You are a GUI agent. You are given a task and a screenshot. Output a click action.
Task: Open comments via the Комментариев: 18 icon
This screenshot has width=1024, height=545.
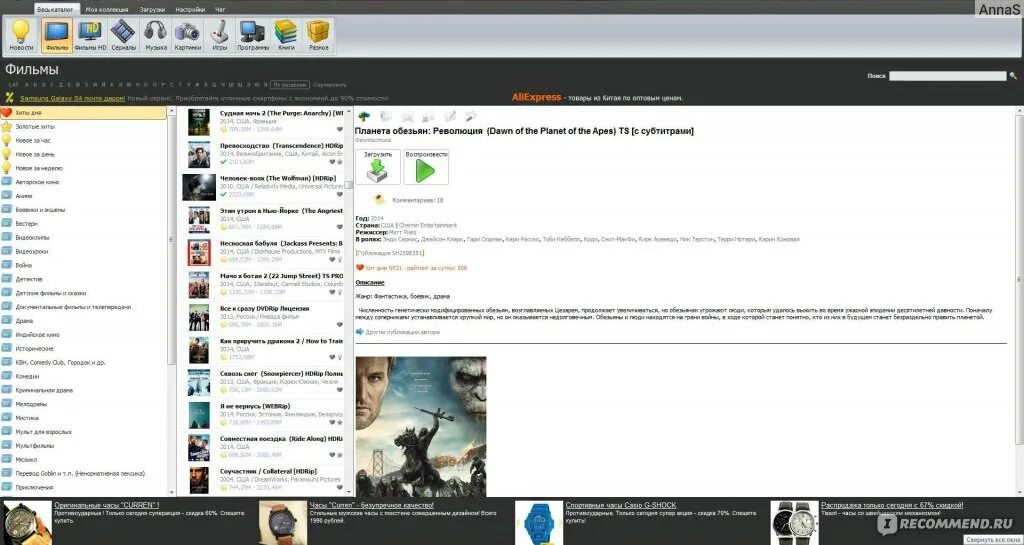tap(379, 200)
